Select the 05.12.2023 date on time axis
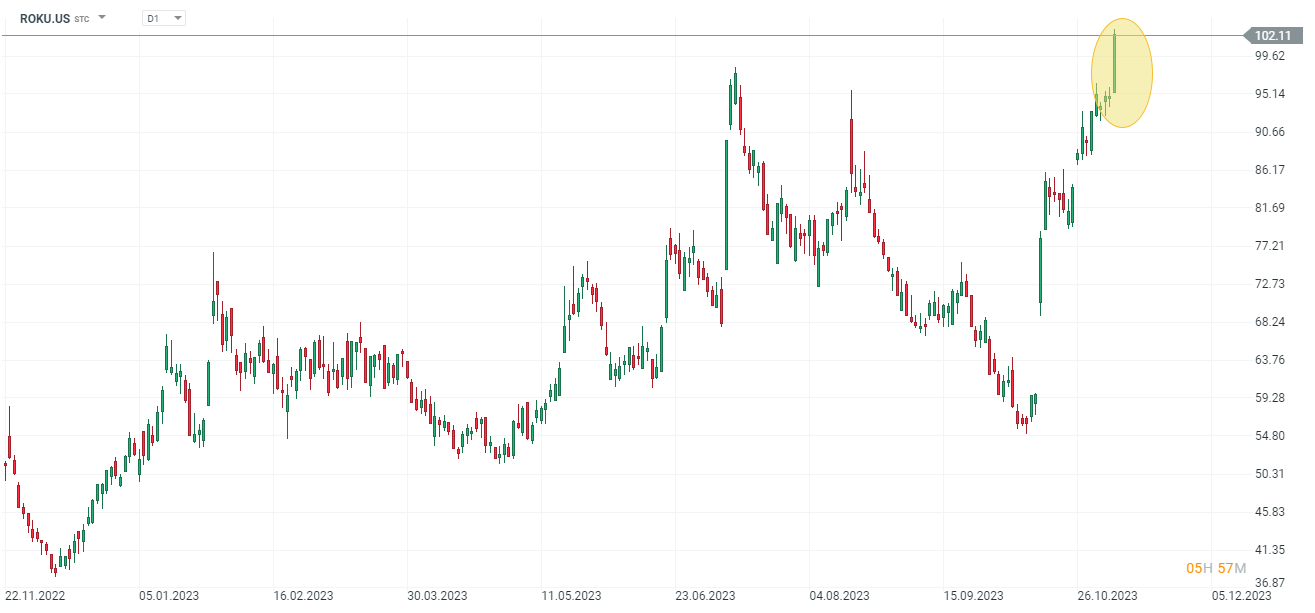The image size is (1315, 613). point(1241,595)
